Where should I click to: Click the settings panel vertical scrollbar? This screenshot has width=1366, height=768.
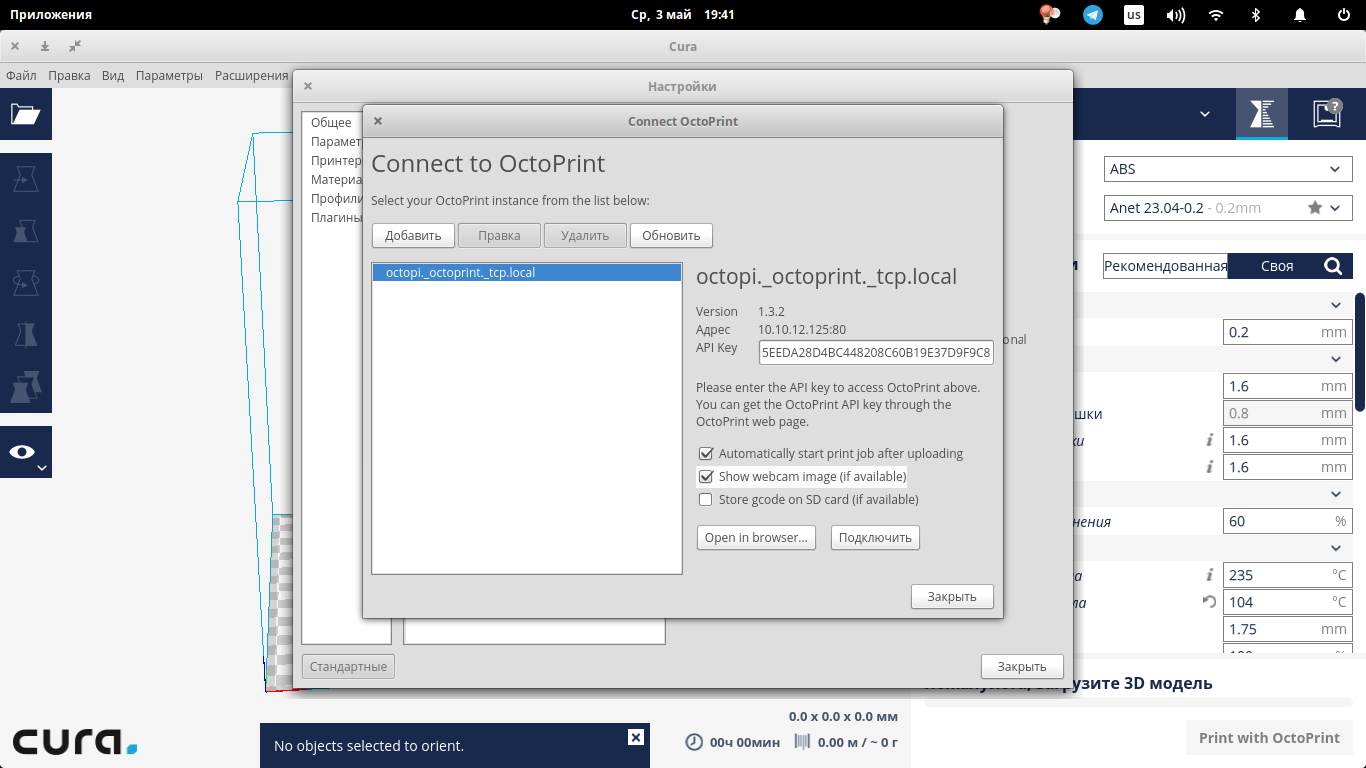coord(1360,351)
